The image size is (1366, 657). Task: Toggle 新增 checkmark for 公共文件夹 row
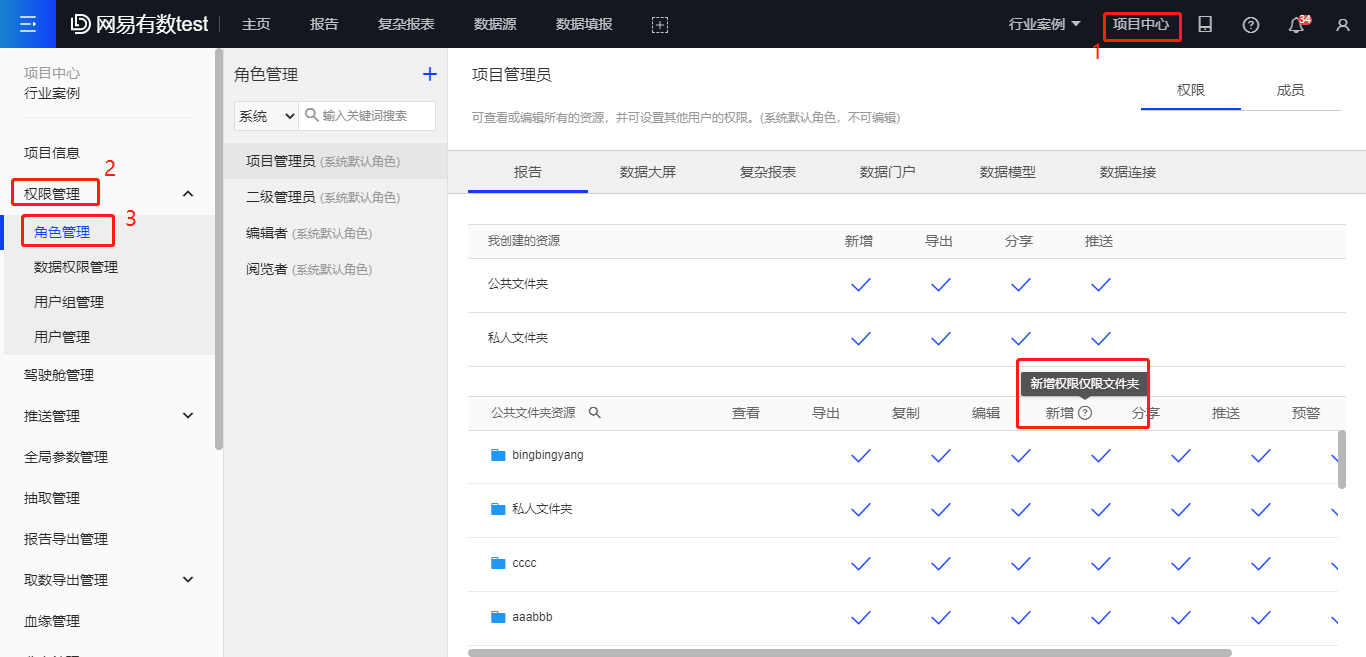[x=860, y=285]
